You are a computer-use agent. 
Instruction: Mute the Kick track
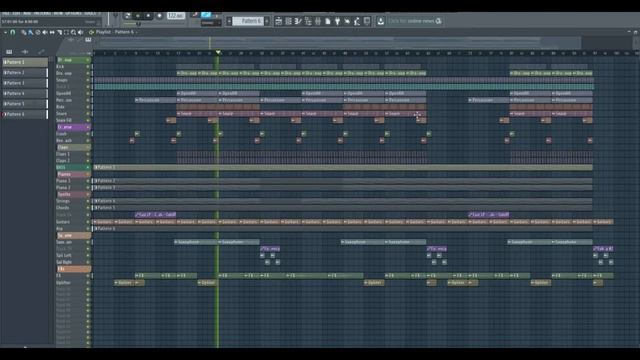(x=88, y=67)
